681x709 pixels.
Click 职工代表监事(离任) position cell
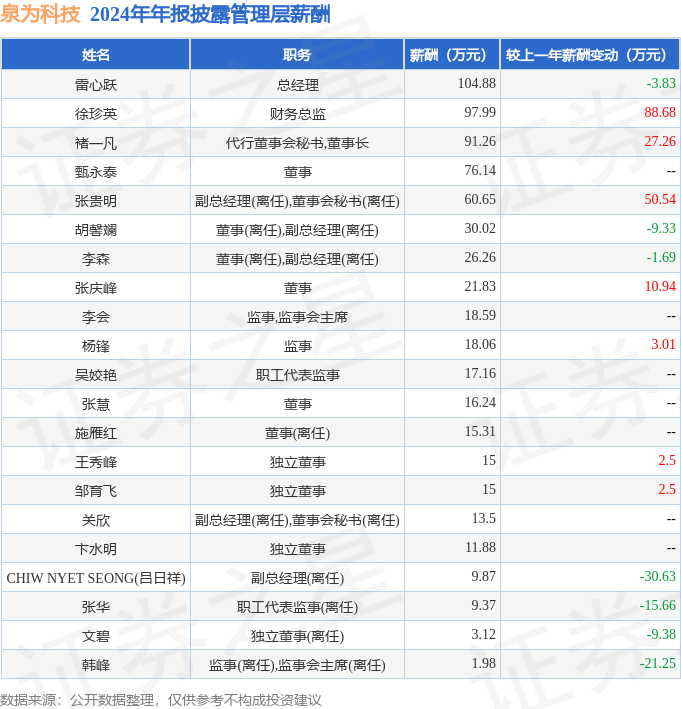click(x=297, y=607)
